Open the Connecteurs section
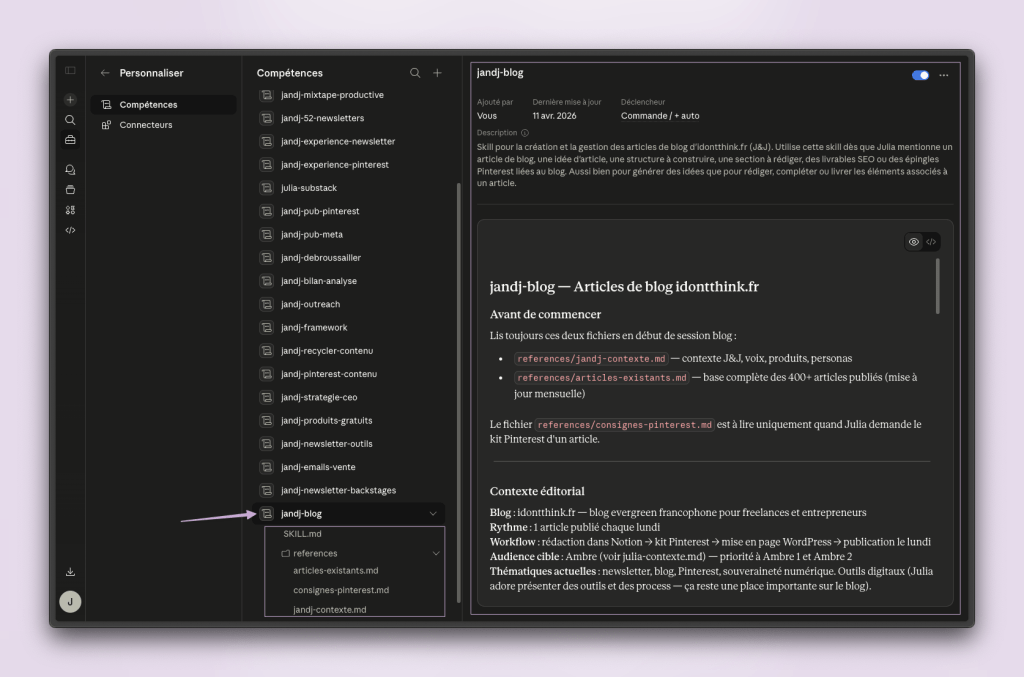The height and width of the screenshot is (677, 1024). coord(146,125)
